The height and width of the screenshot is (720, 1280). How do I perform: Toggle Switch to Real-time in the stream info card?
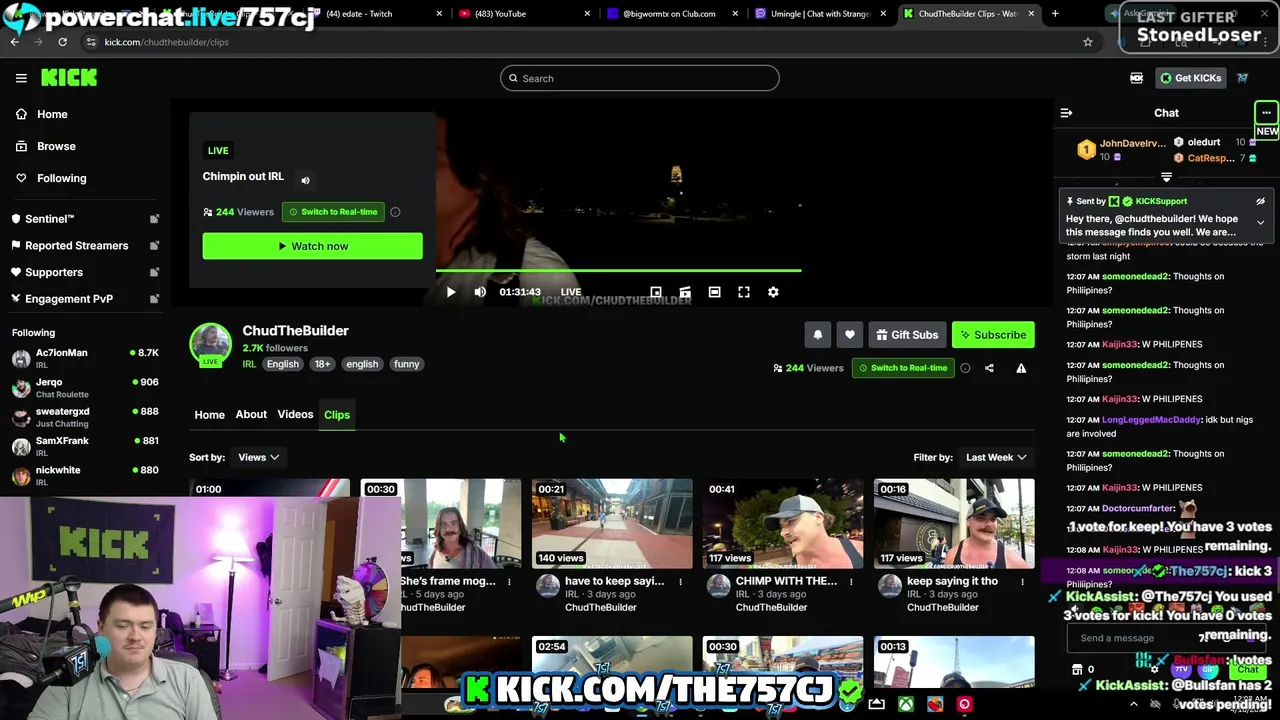[333, 212]
